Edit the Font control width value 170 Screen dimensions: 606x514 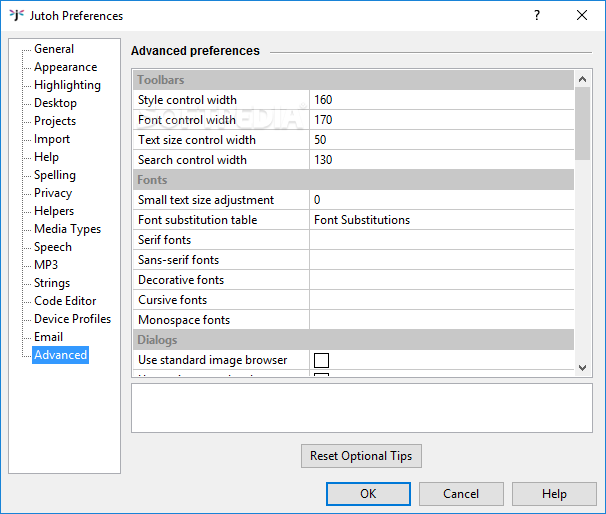point(441,120)
